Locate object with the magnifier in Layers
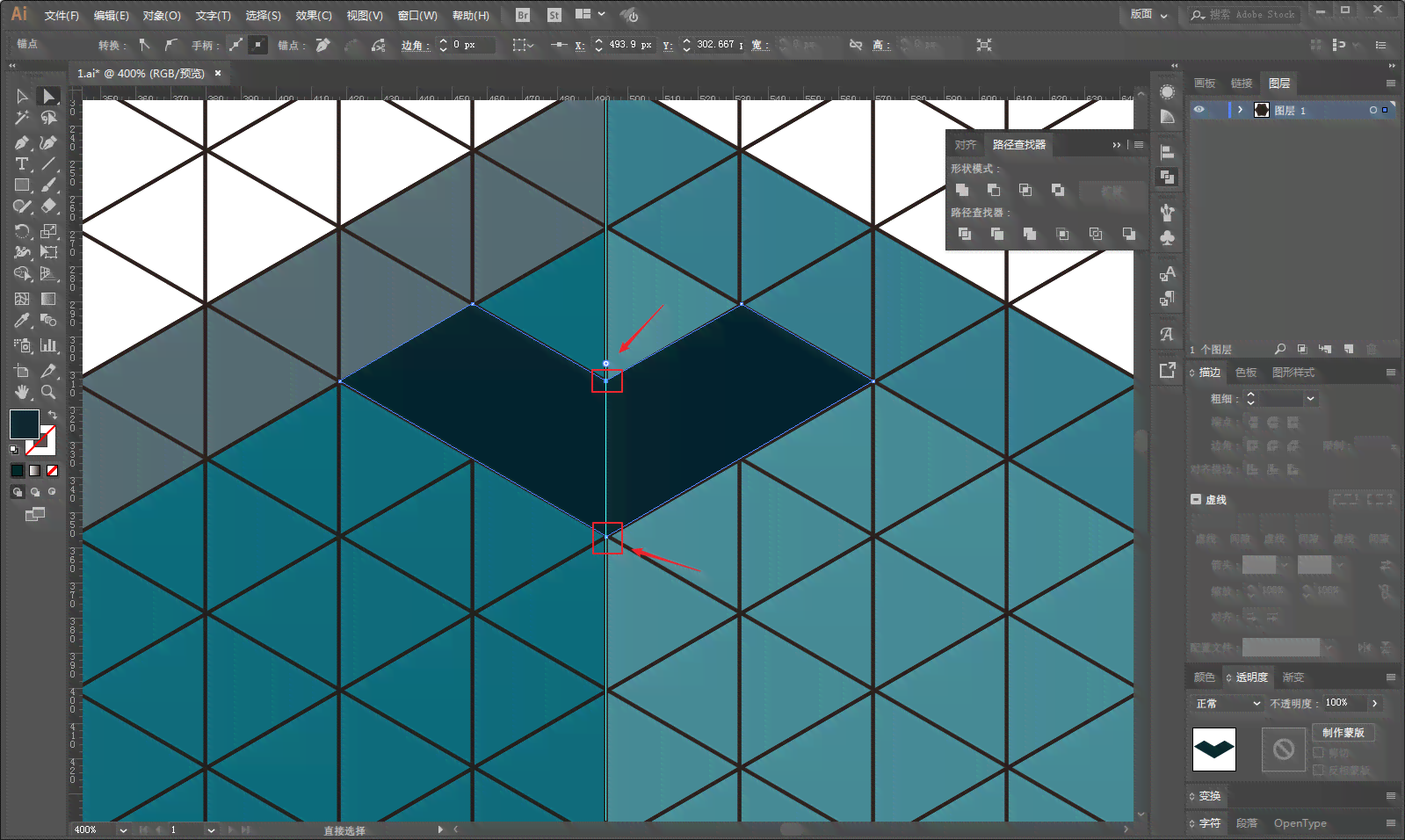The width and height of the screenshot is (1405, 840). click(1280, 350)
